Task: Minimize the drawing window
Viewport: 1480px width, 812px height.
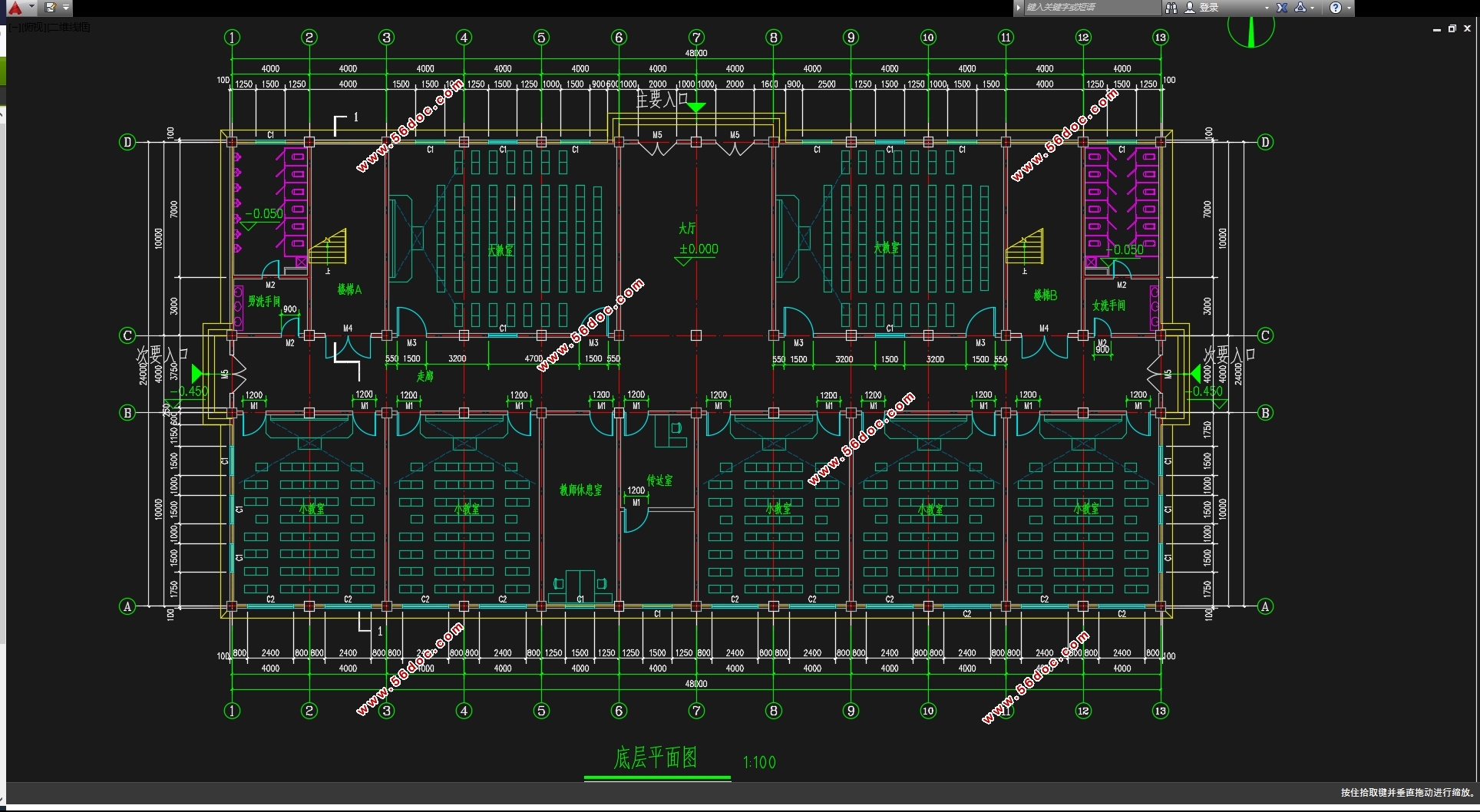Action: click(x=1436, y=29)
